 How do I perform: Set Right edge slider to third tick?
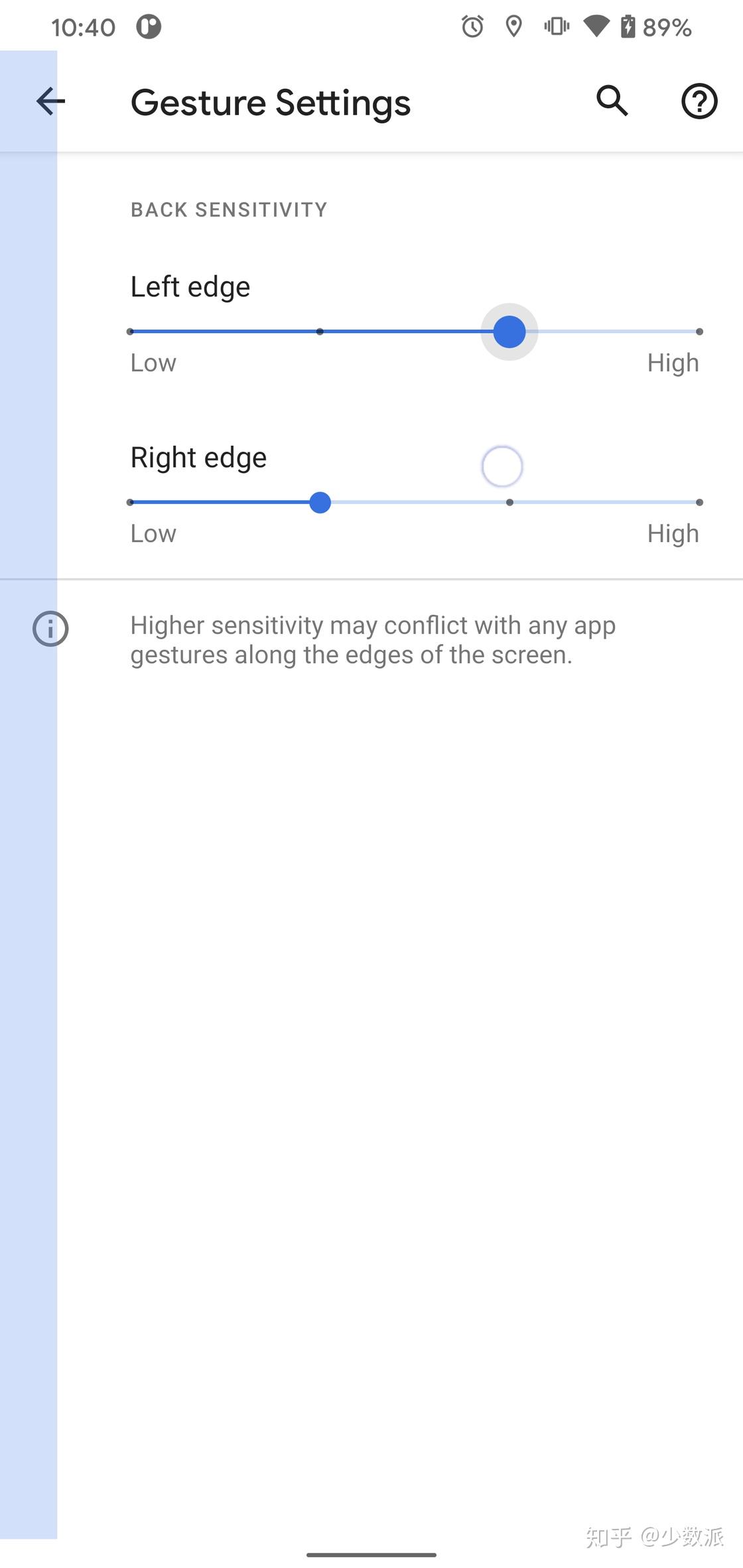509,503
